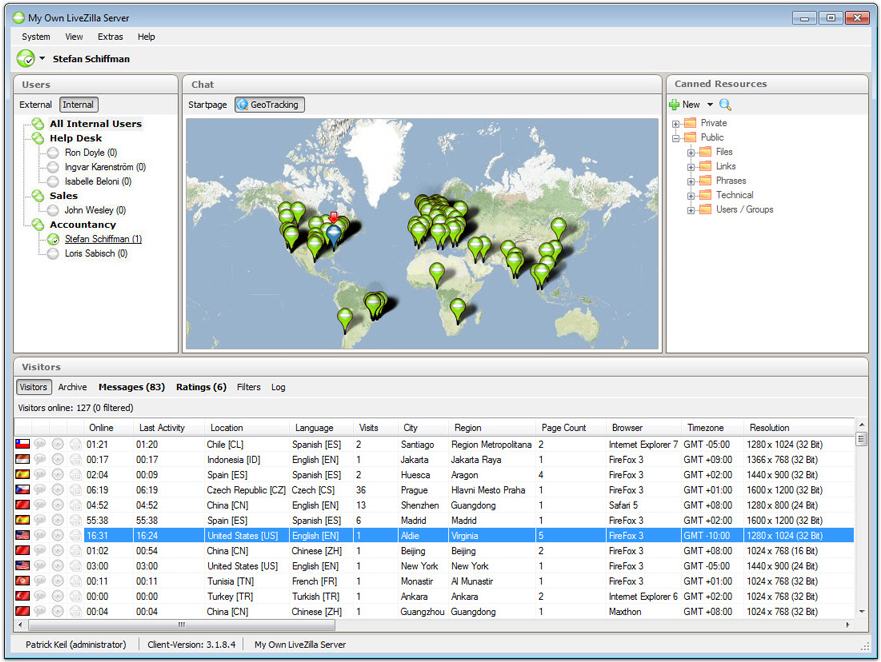Click the red marker on the map
This screenshot has width=881, height=662.
[x=334, y=217]
